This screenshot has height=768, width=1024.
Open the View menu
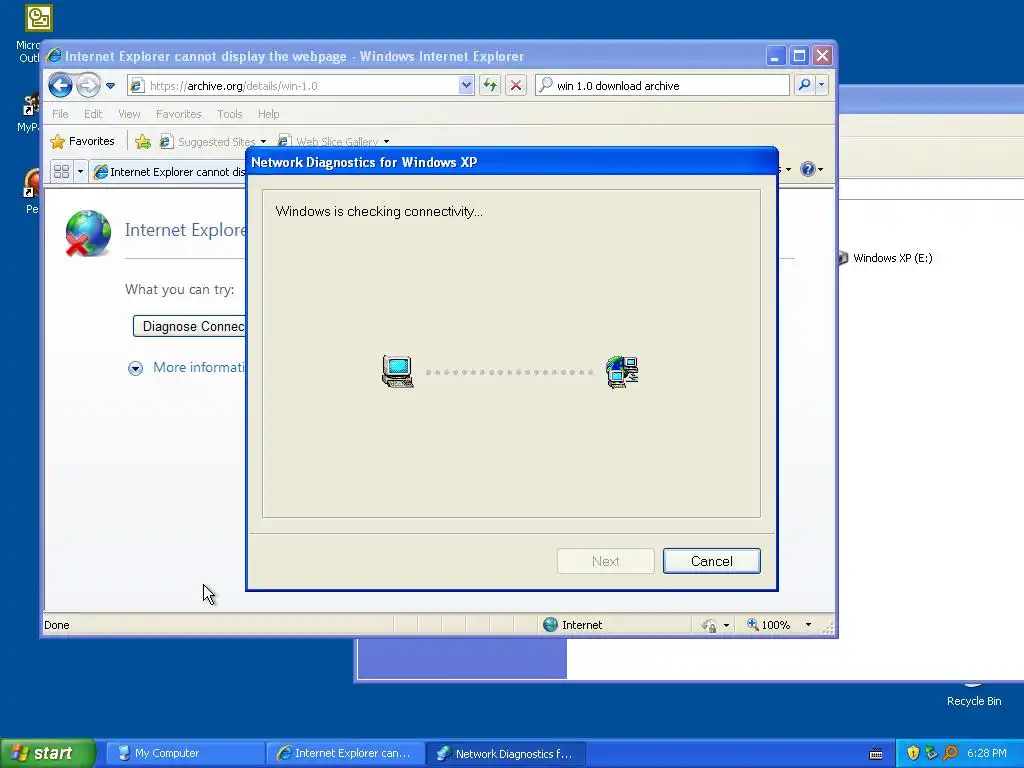[129, 114]
